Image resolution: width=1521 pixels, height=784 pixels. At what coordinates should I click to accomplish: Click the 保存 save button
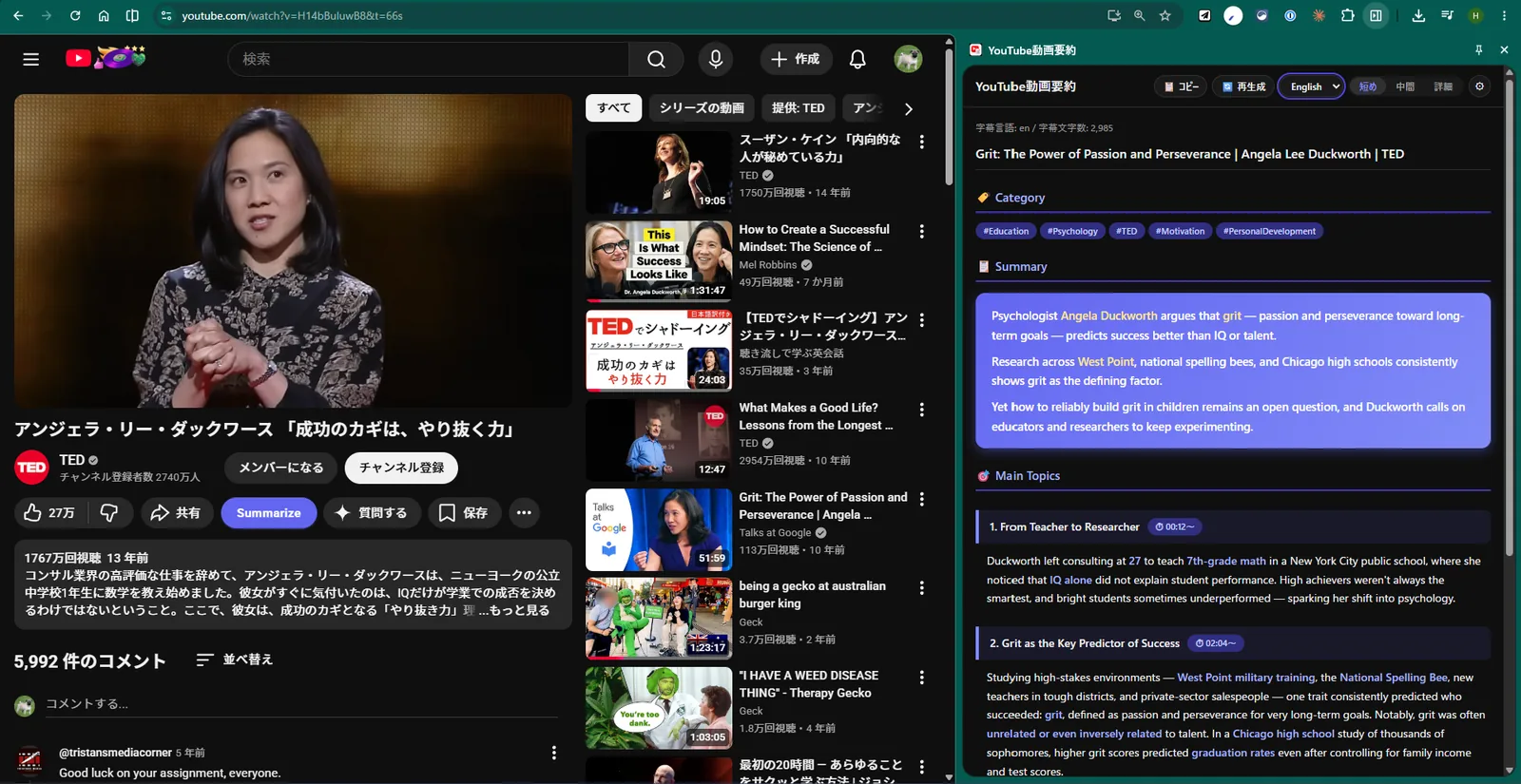pos(464,512)
